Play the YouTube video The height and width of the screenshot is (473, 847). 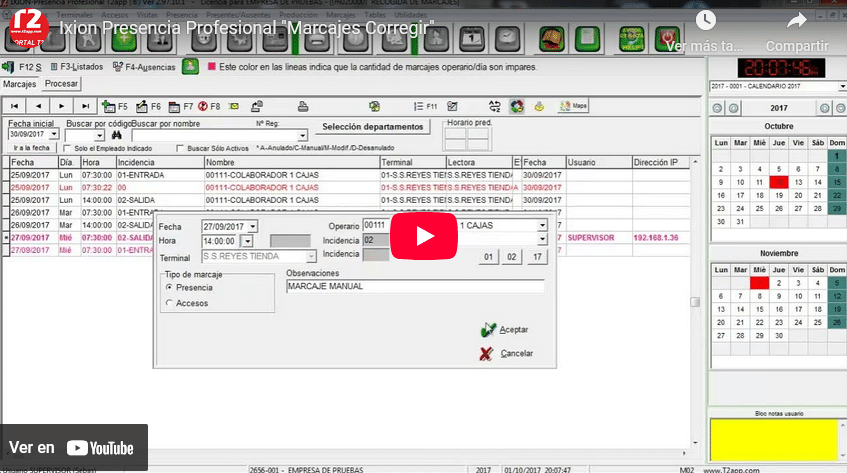[x=424, y=236]
